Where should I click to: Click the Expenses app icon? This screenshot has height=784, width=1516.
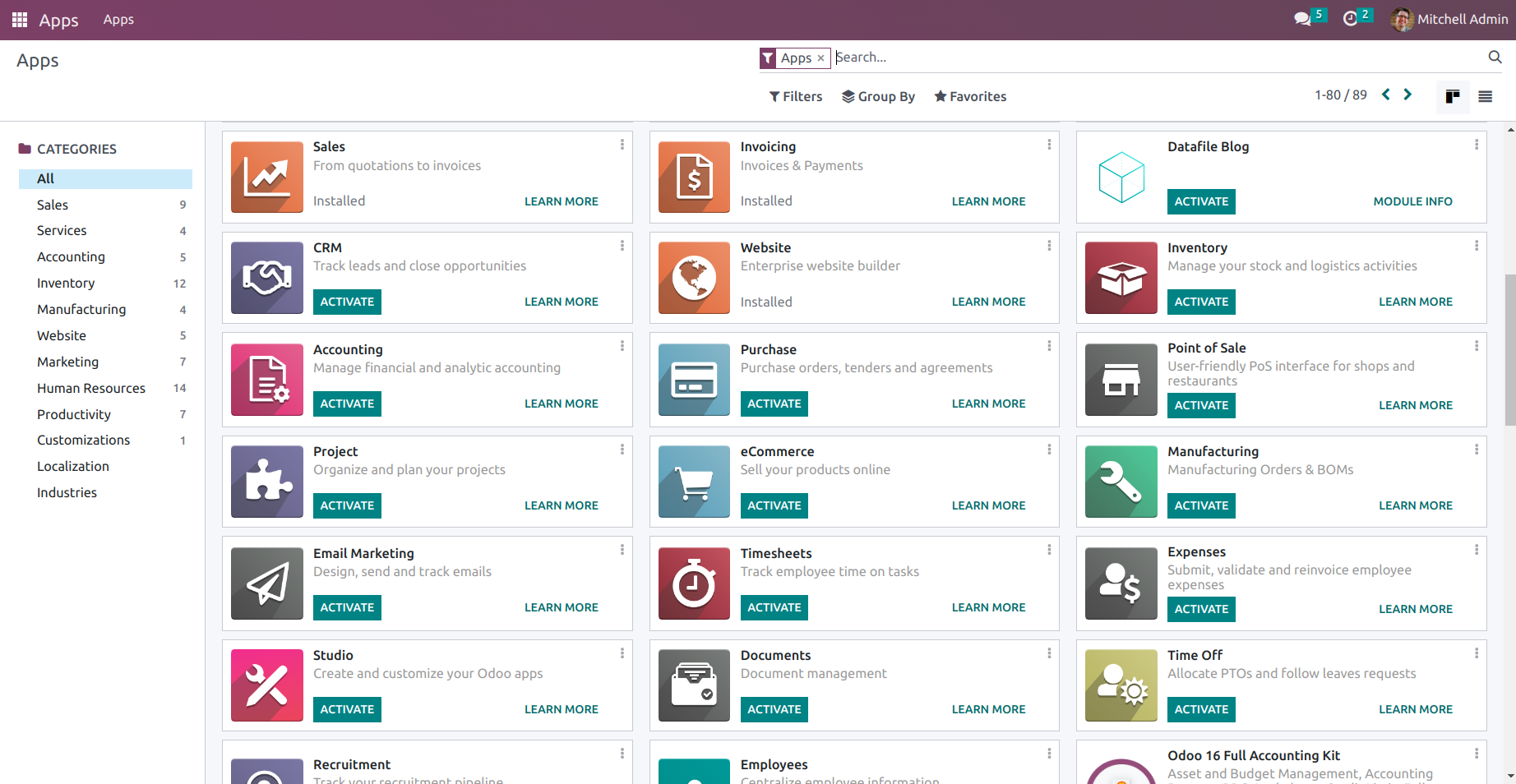click(x=1121, y=583)
